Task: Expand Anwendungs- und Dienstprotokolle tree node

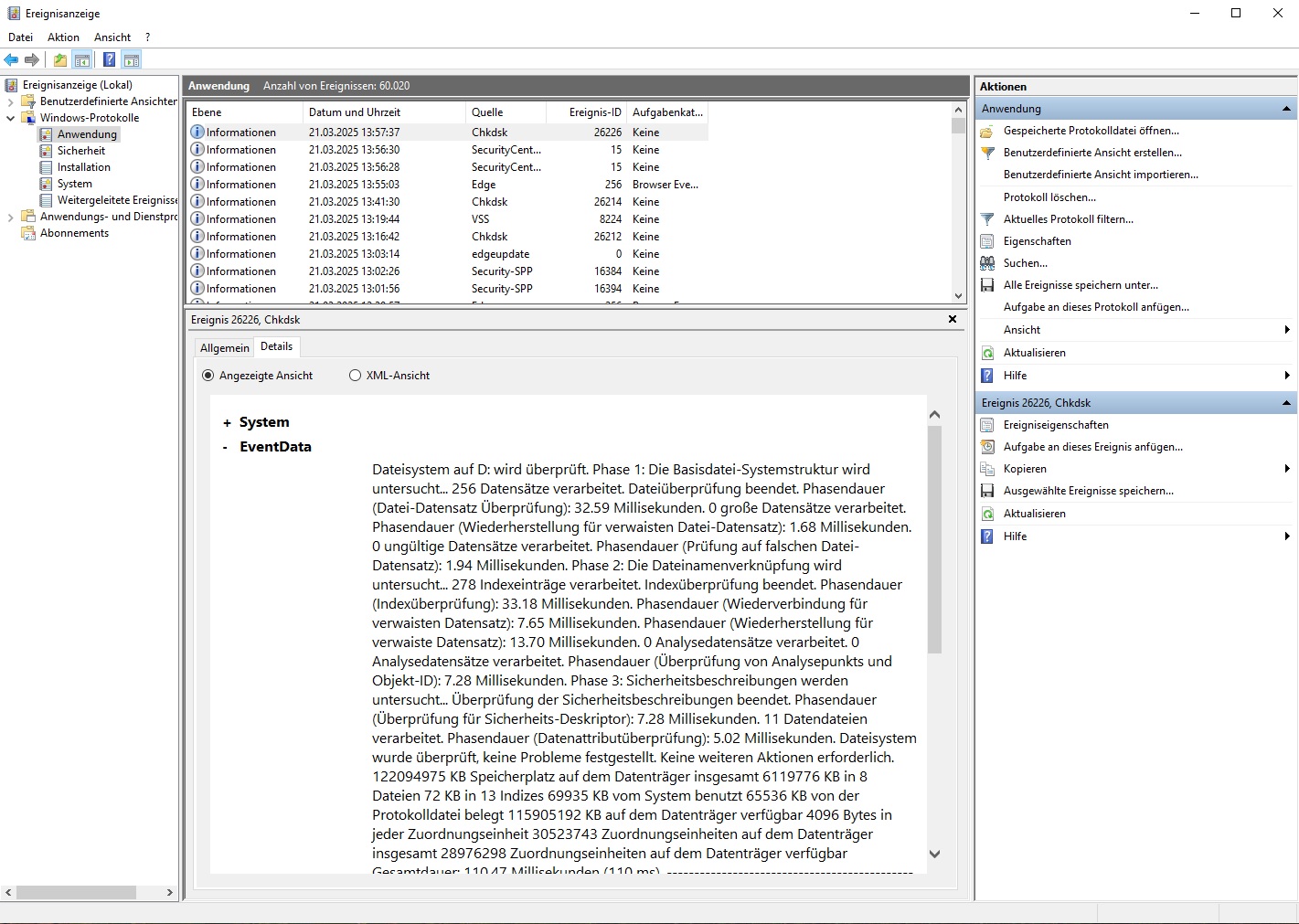Action: click(x=11, y=218)
